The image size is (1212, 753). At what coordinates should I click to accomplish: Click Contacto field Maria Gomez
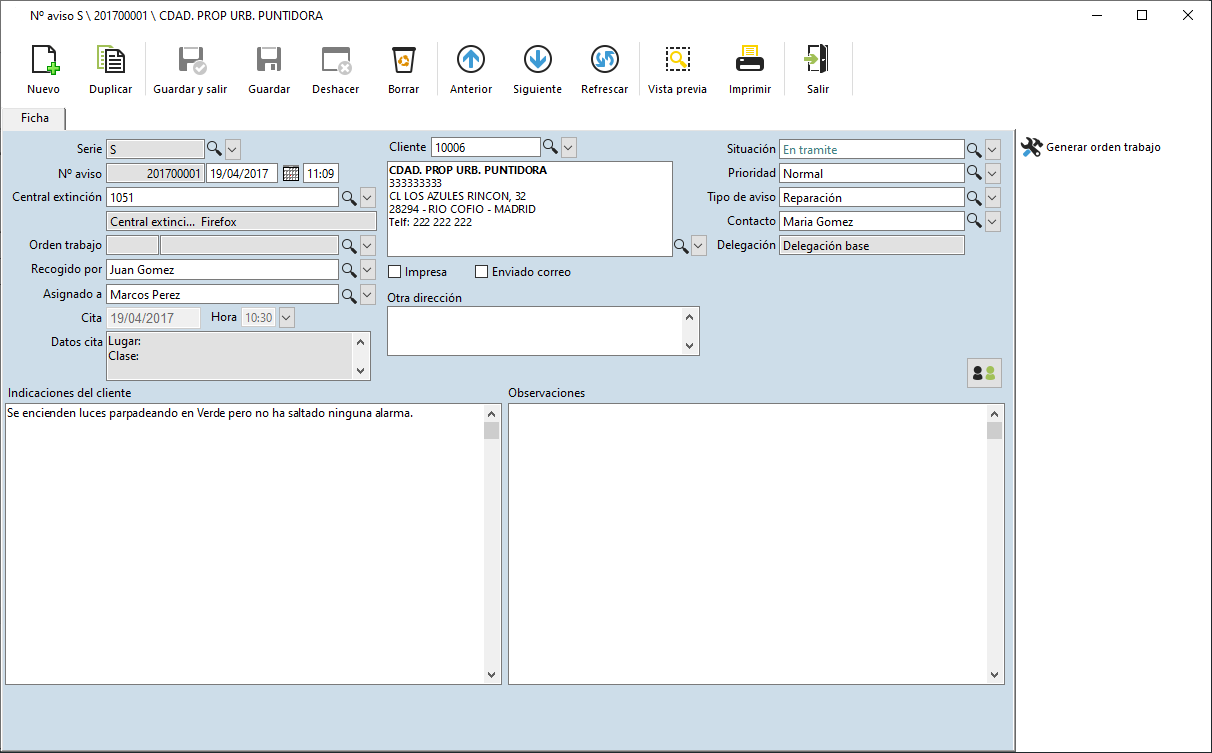[871, 221]
